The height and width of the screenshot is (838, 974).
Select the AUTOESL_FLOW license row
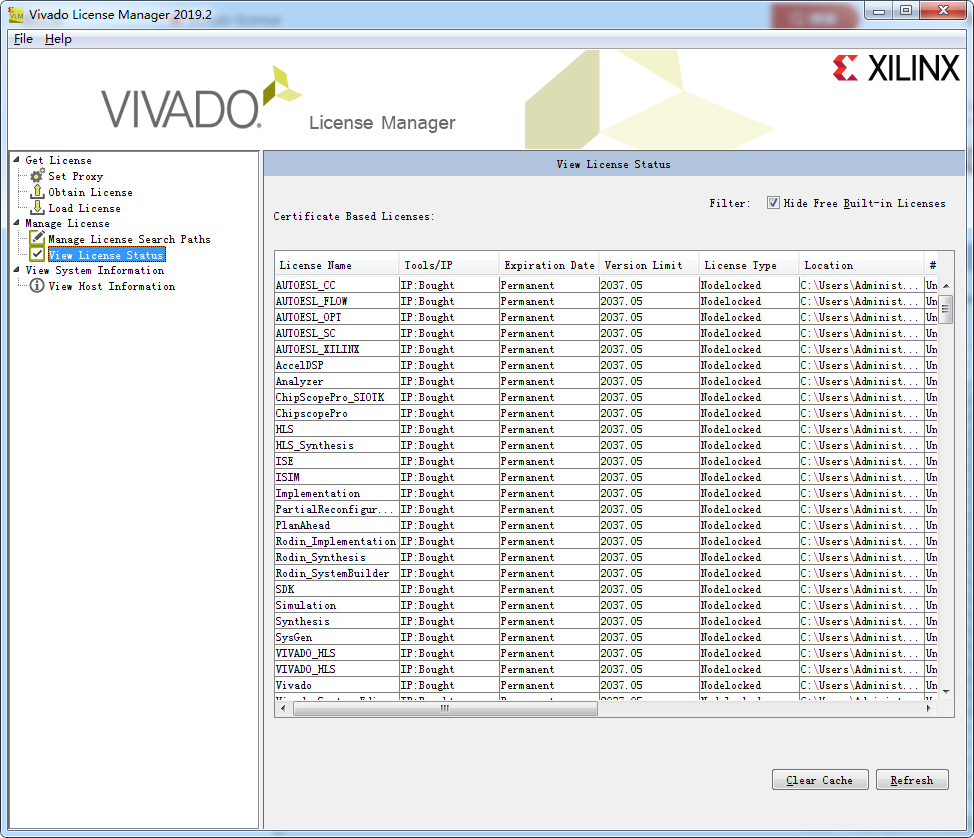pyautogui.click(x=606, y=301)
